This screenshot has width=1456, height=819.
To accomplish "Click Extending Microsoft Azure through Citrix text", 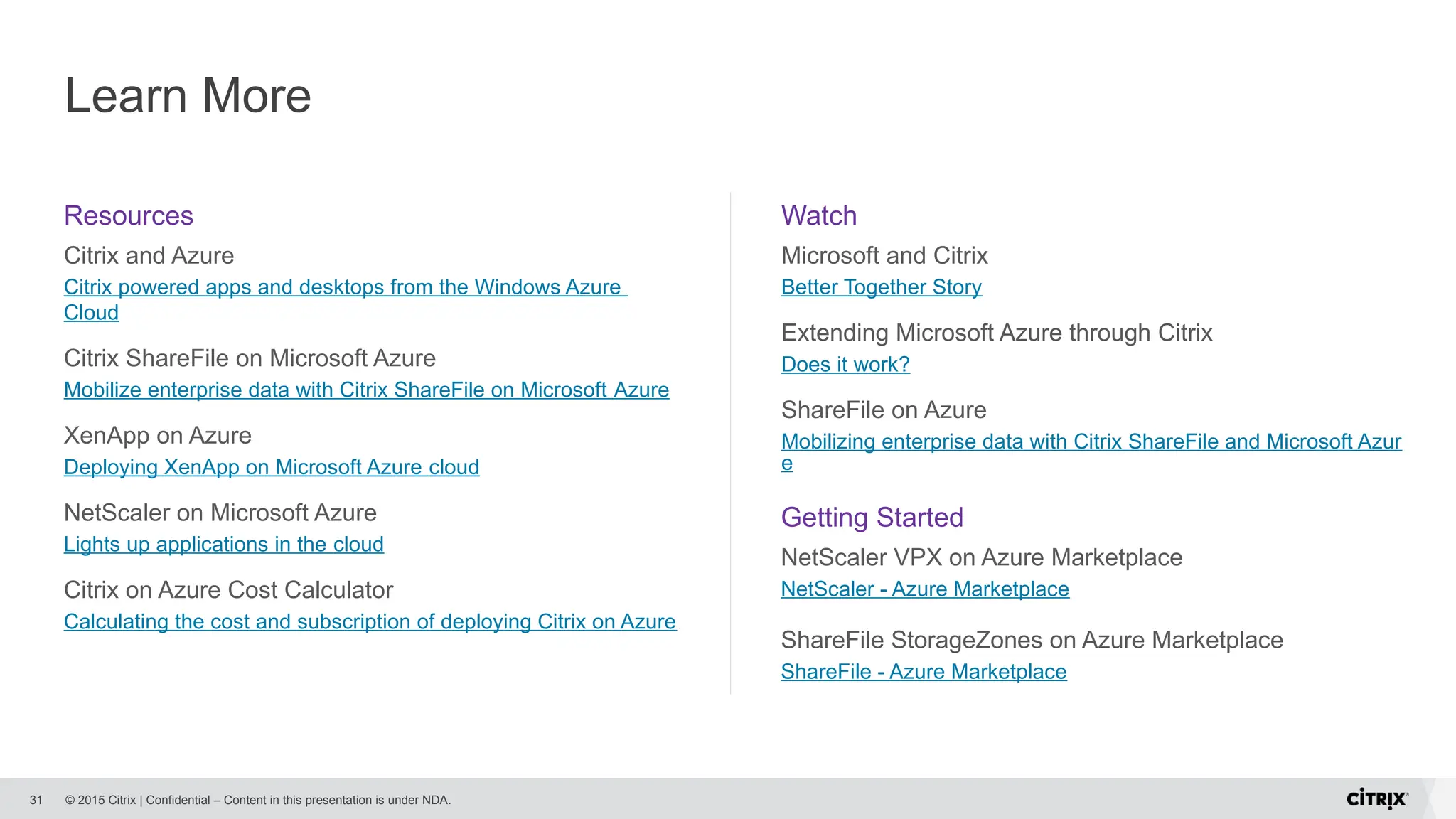I will pos(997,333).
